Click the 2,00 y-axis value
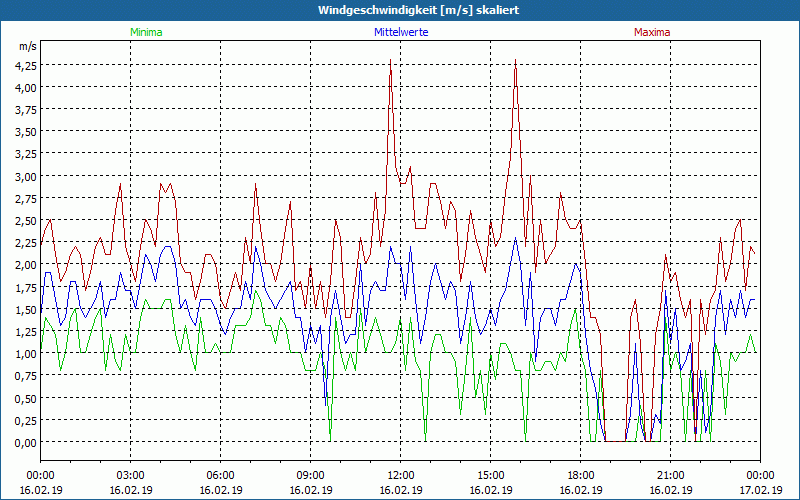The width and height of the screenshot is (800, 500). click(x=26, y=264)
